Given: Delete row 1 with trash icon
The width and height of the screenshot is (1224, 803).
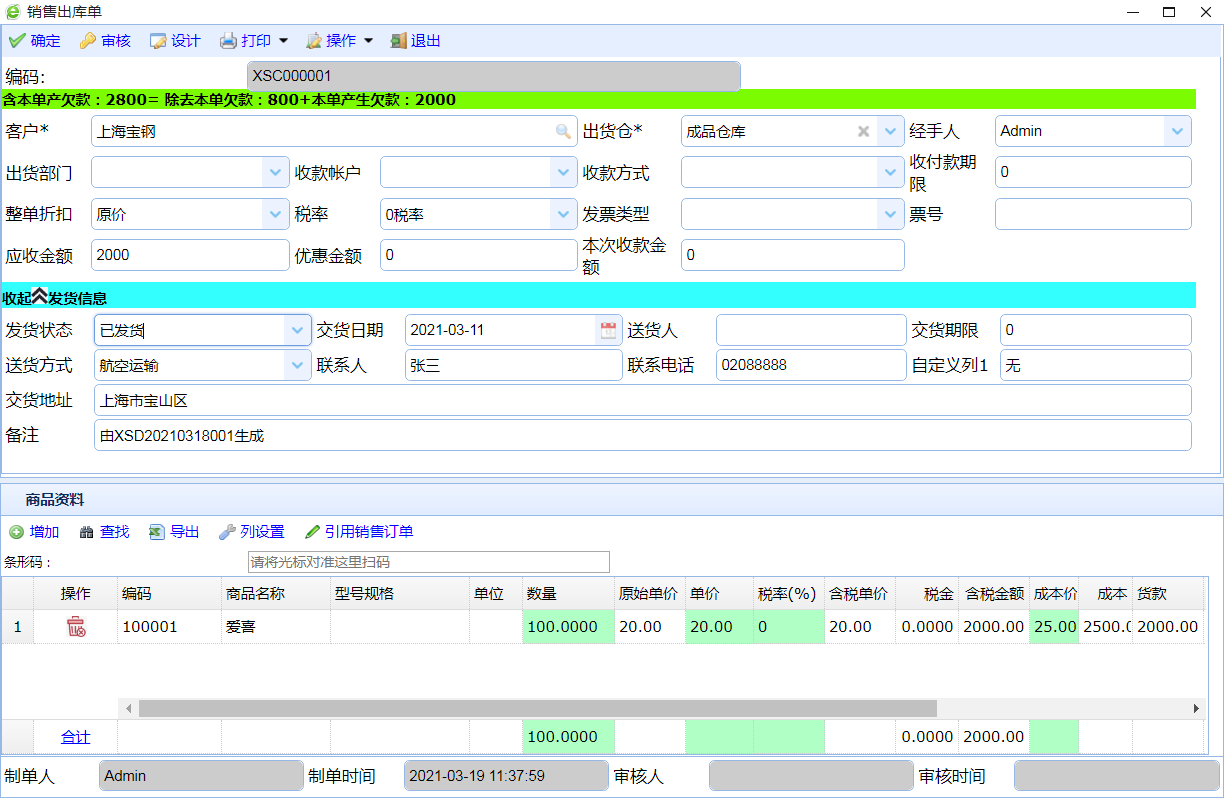Looking at the screenshot, I should [76, 627].
